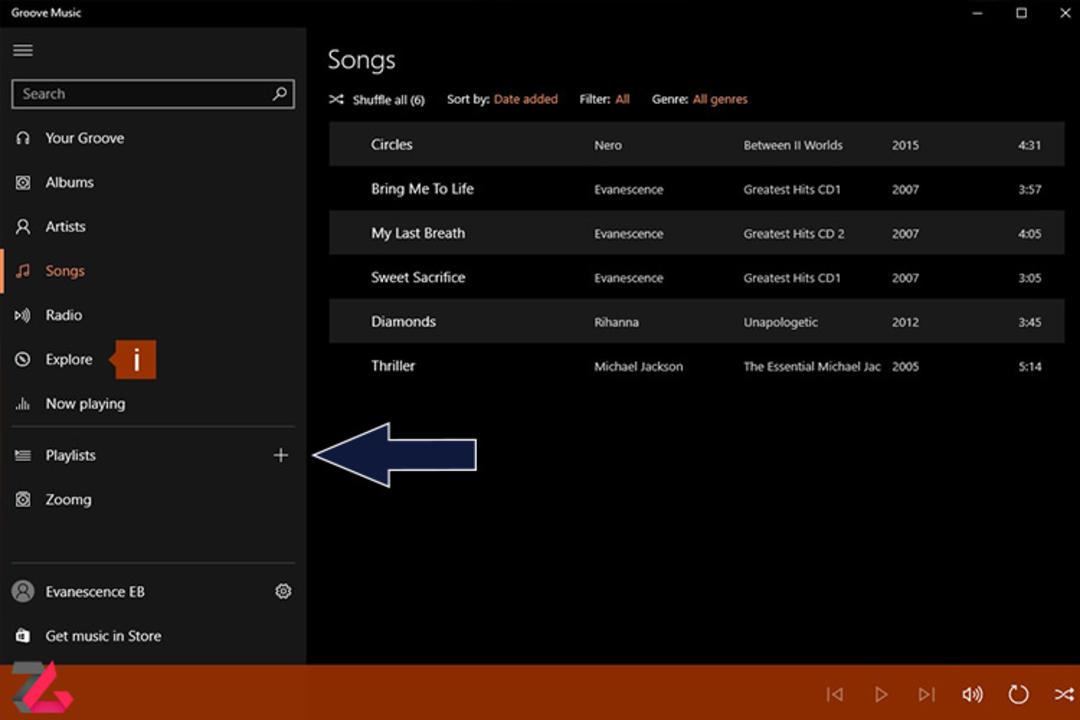Click artist Rihanna
This screenshot has width=1080, height=720.
tap(616, 322)
